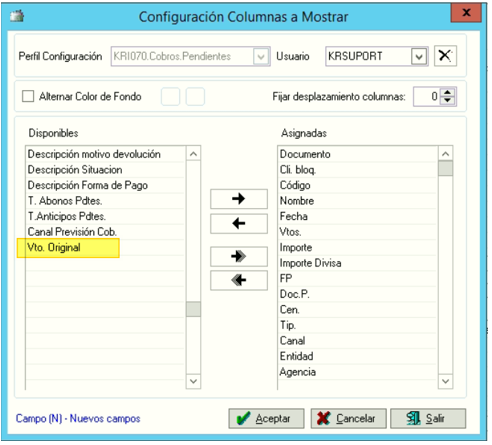Assign all fields with double right arrow
Screen dimensions: 492x445
(x=239, y=256)
